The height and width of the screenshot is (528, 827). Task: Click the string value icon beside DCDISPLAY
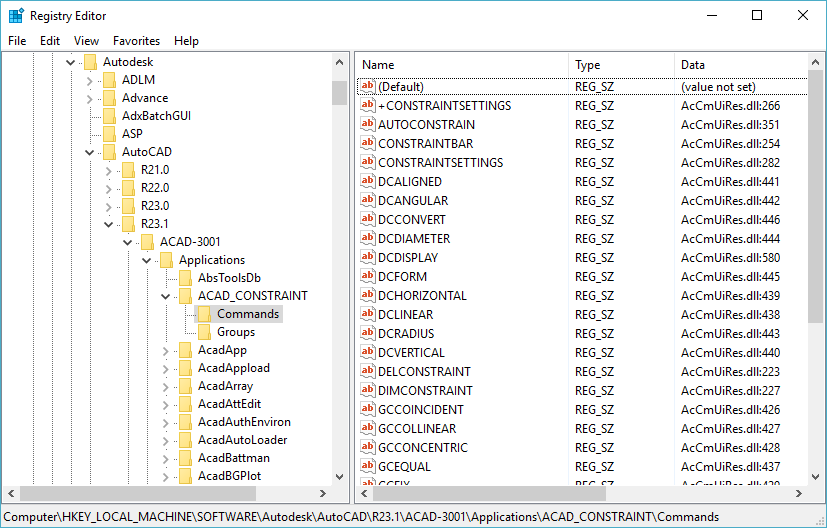coord(368,257)
